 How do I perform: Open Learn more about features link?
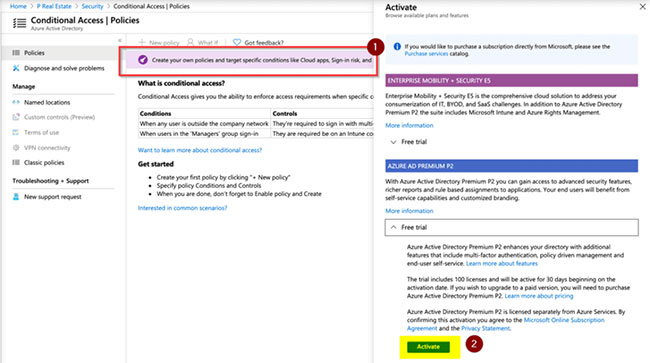[x=502, y=264]
